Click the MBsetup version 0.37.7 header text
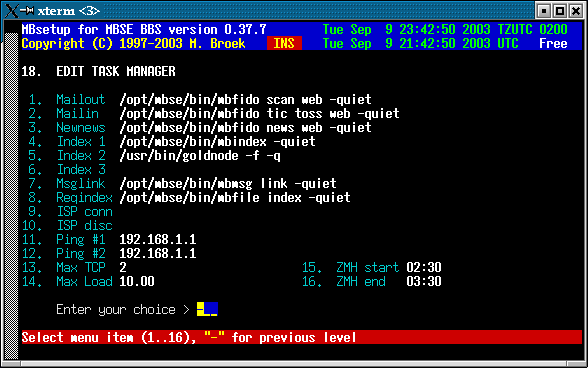588x368 pixels. click(144, 29)
